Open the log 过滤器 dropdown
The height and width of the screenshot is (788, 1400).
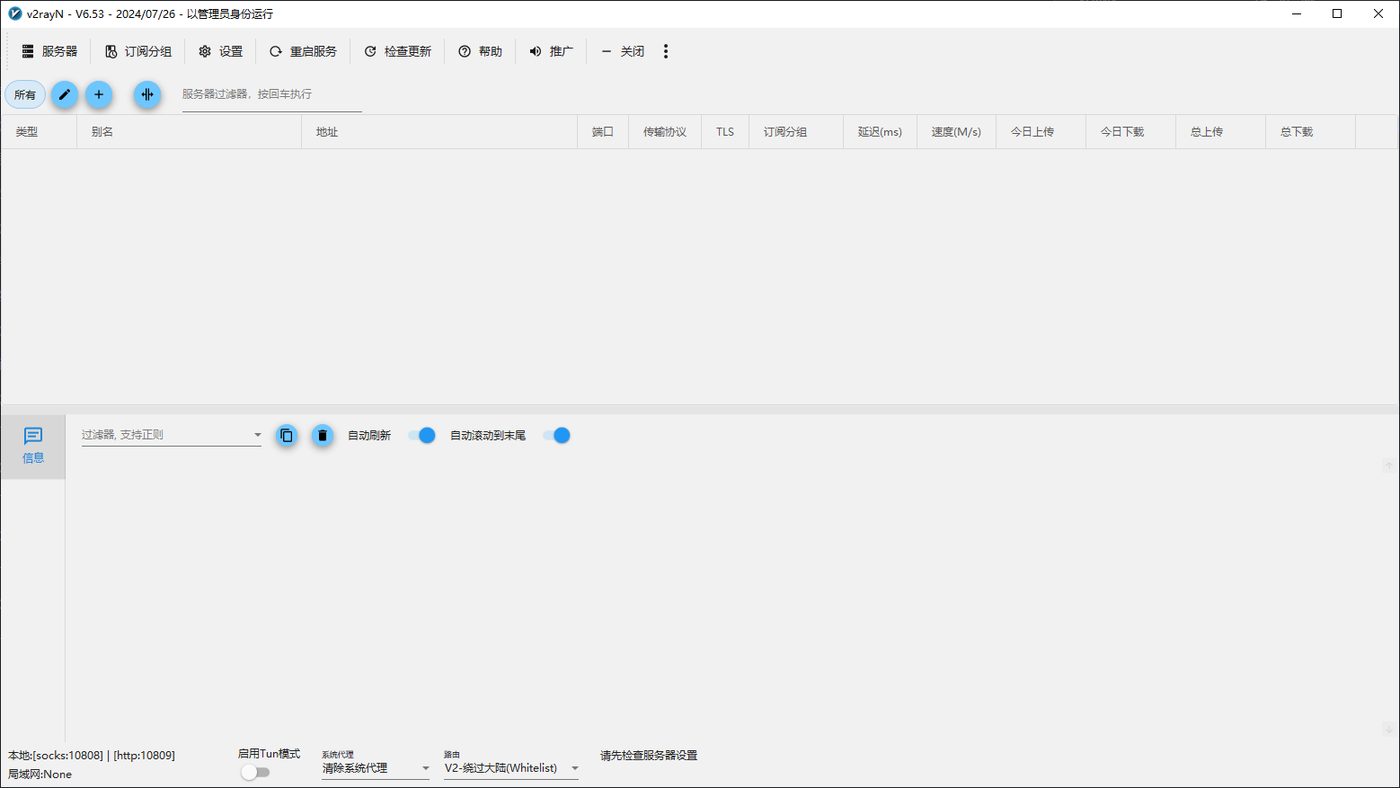coord(171,435)
